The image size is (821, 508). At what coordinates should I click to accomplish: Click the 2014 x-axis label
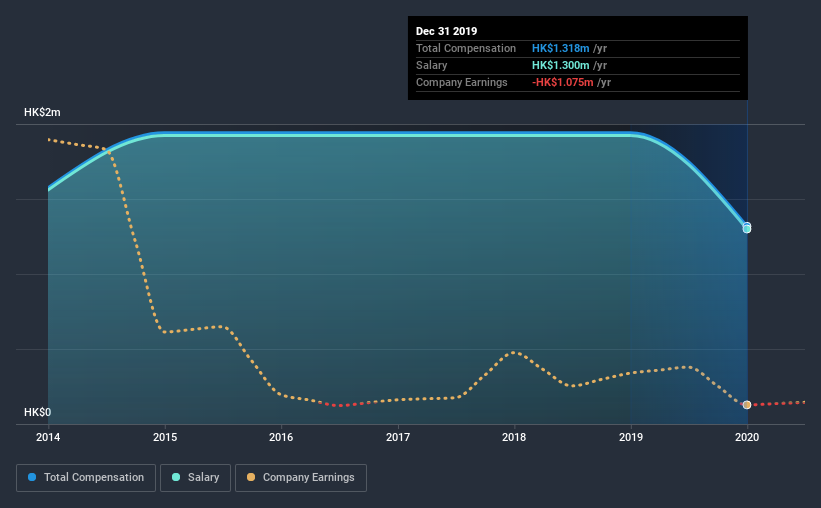(x=48, y=437)
